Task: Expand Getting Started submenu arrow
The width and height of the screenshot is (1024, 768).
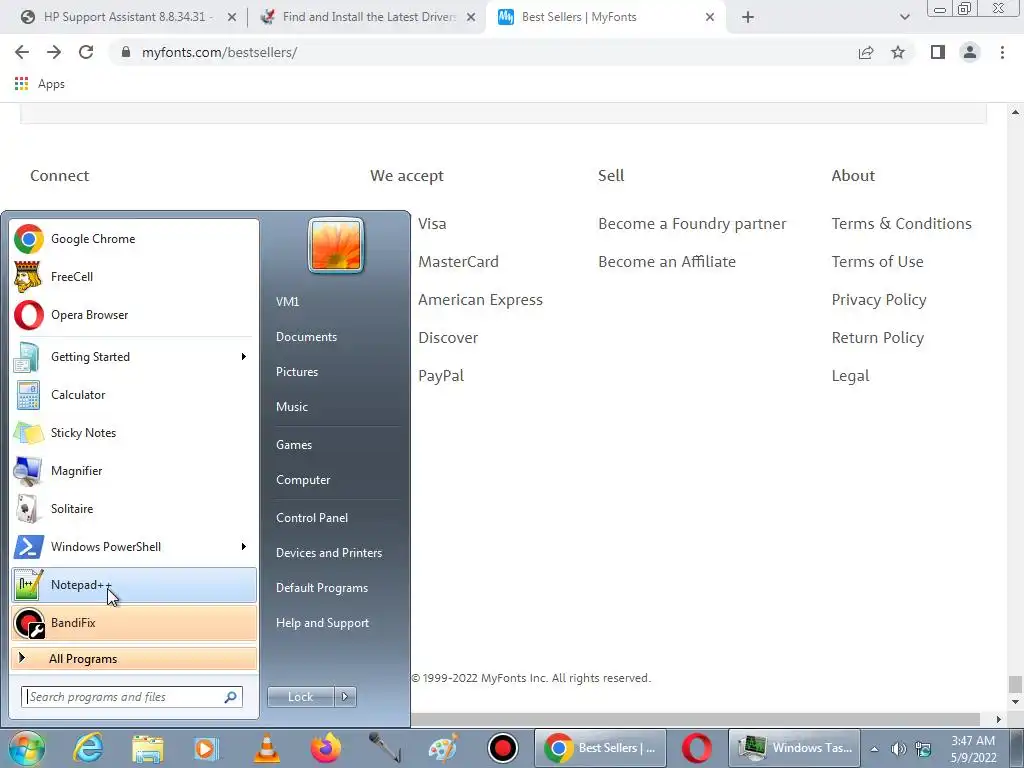Action: [244, 357]
